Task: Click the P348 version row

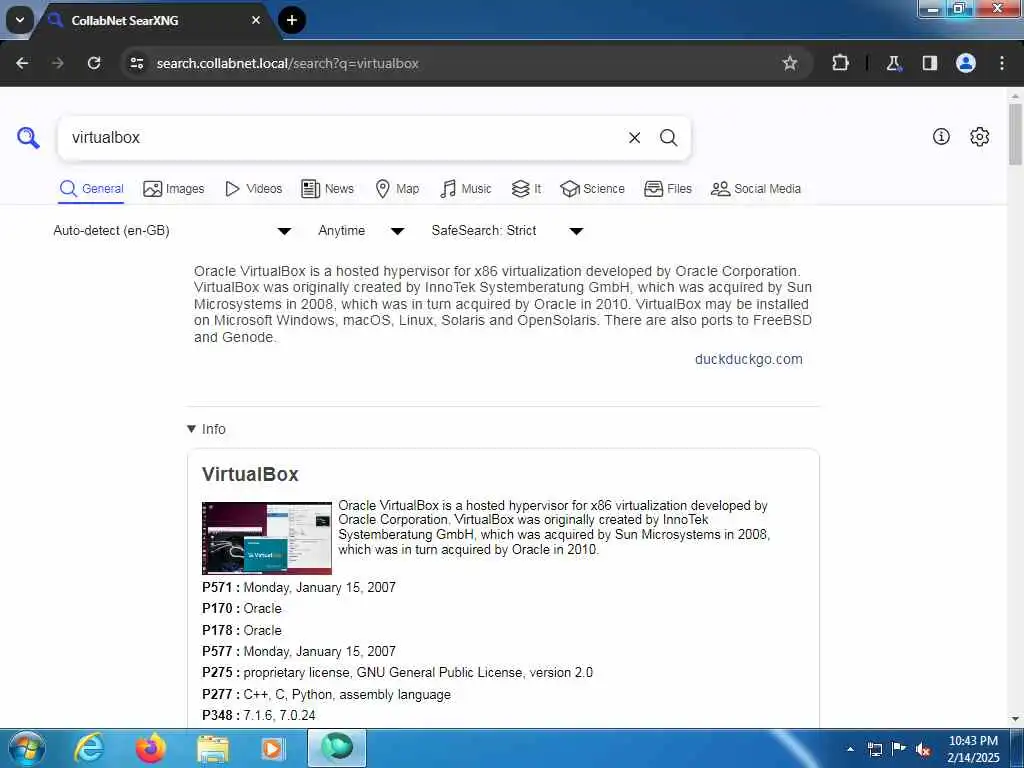Action: (x=259, y=715)
